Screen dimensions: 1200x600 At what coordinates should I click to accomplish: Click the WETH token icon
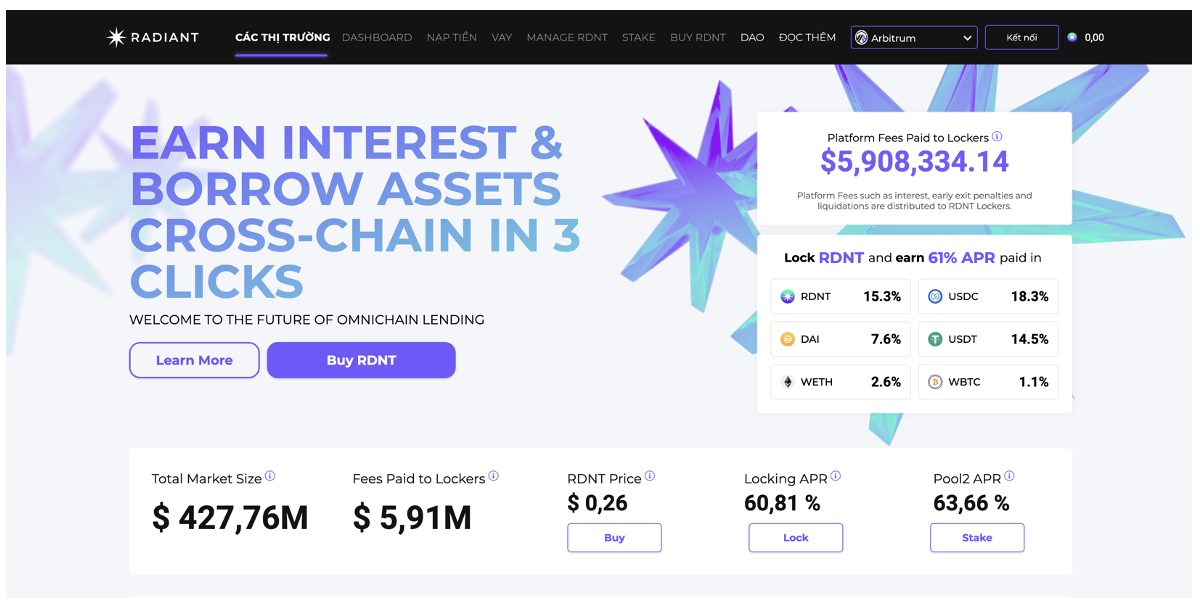pyautogui.click(x=788, y=382)
